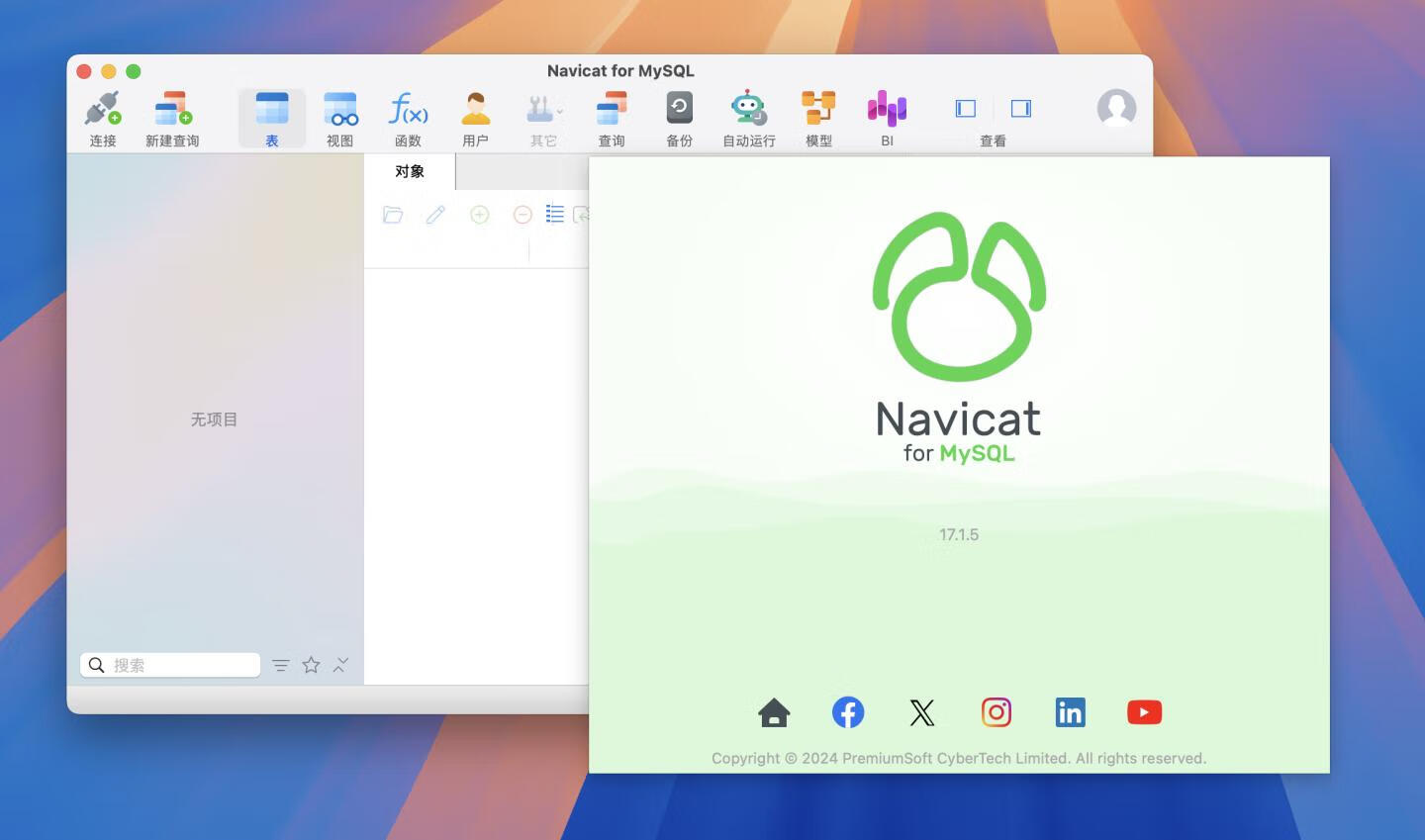The image size is (1425, 840).
Task: Click the favorites star icon
Action: [x=311, y=665]
